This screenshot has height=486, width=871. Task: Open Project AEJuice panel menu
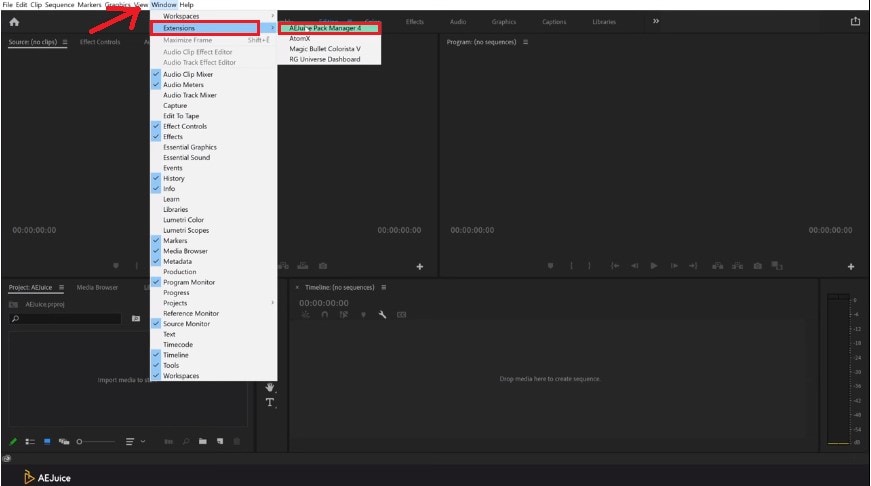coord(61,288)
